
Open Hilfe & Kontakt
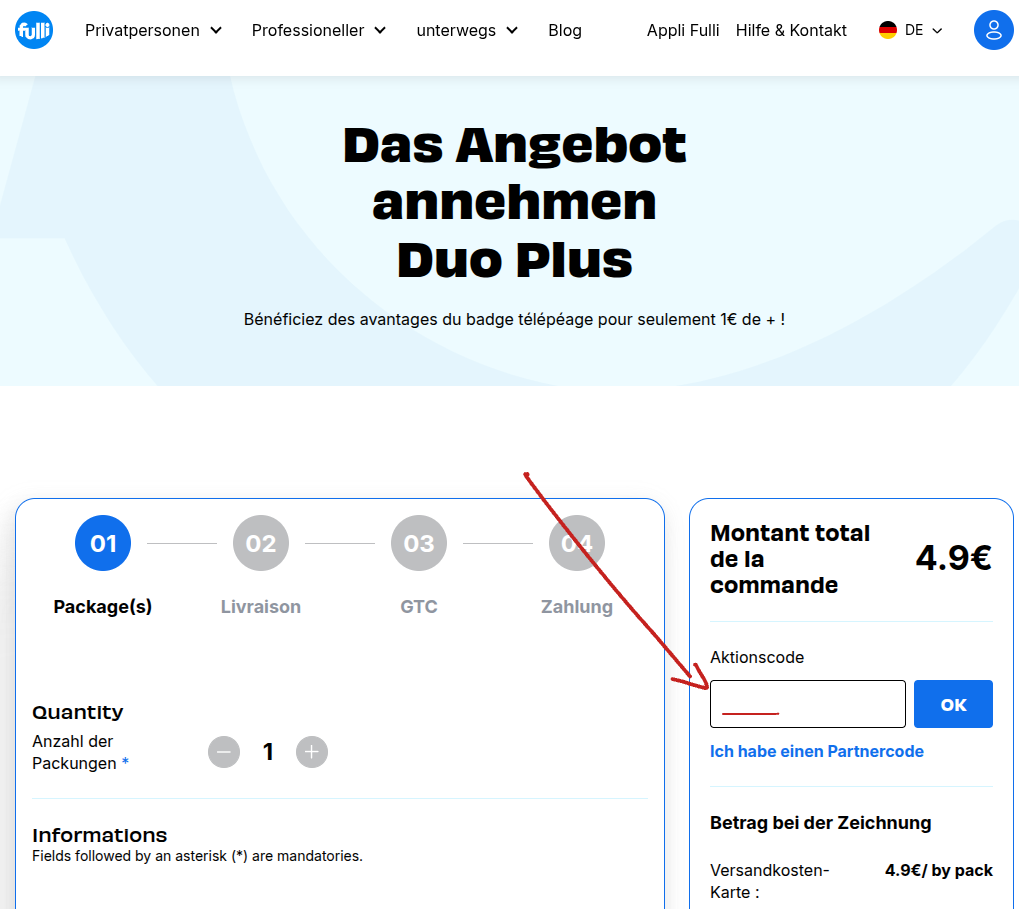[791, 30]
